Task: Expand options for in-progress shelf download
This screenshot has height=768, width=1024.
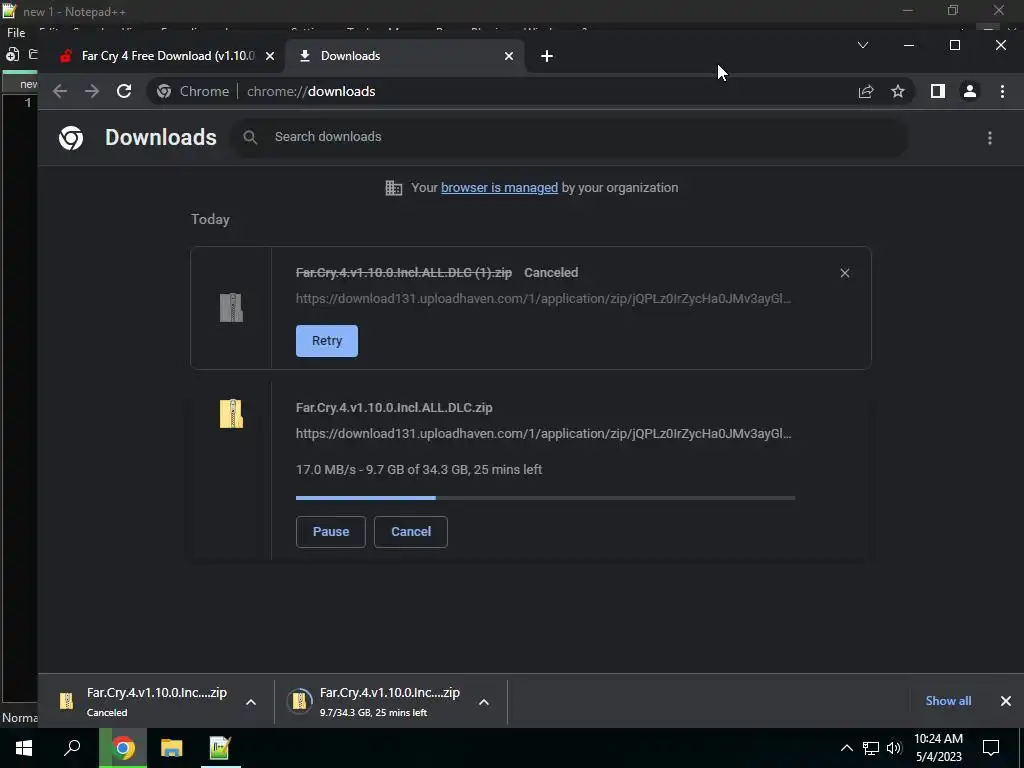Action: [x=484, y=702]
